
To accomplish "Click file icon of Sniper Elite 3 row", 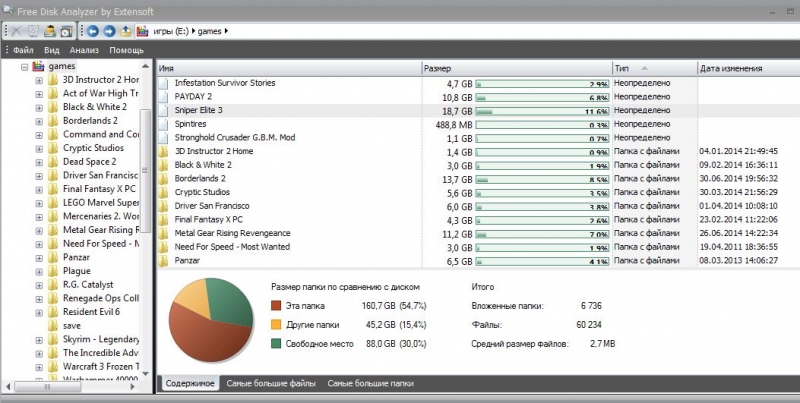I will click(x=163, y=110).
